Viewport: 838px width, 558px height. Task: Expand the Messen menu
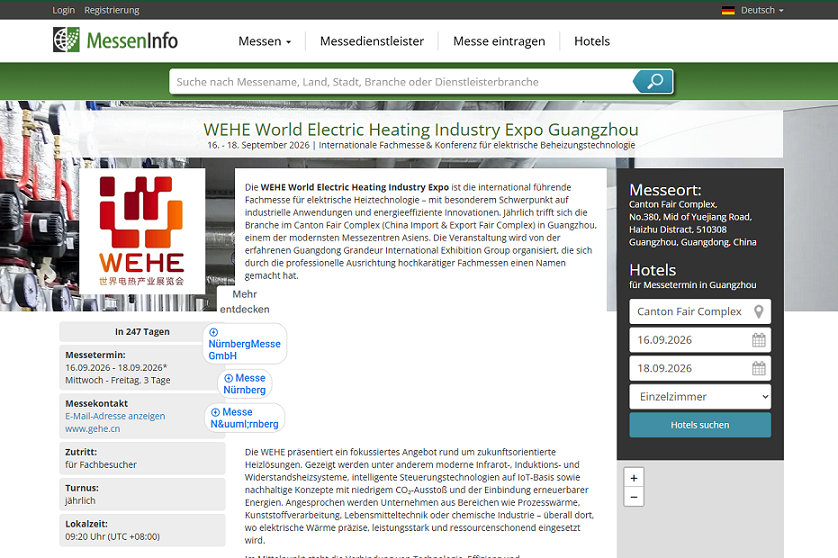point(264,41)
